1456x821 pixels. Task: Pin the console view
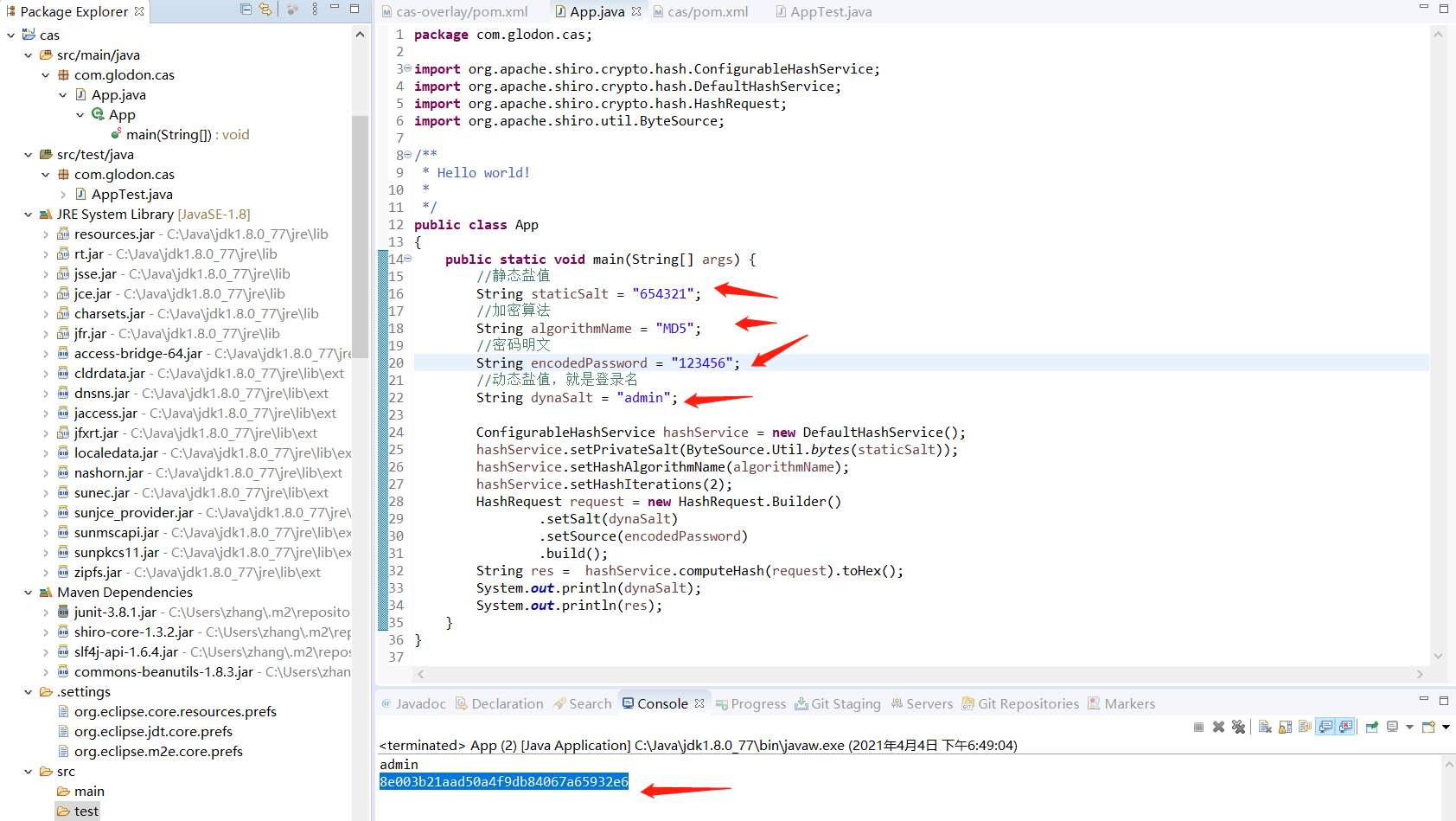coord(1372,727)
